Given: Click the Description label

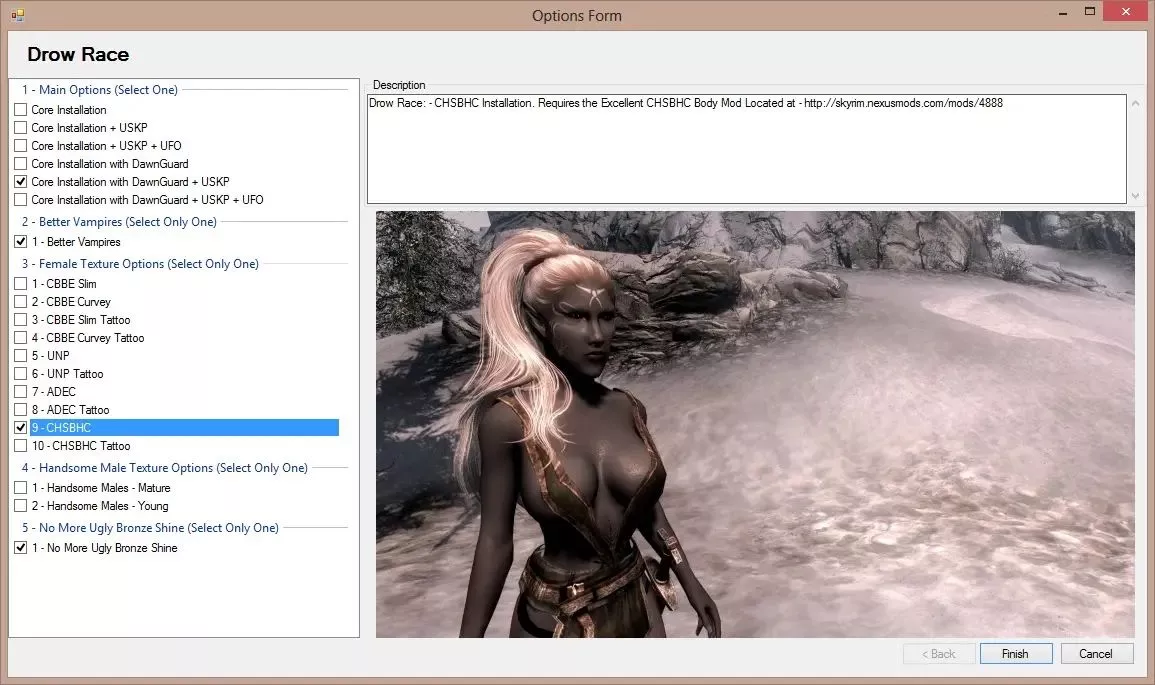Looking at the screenshot, I should [x=399, y=85].
